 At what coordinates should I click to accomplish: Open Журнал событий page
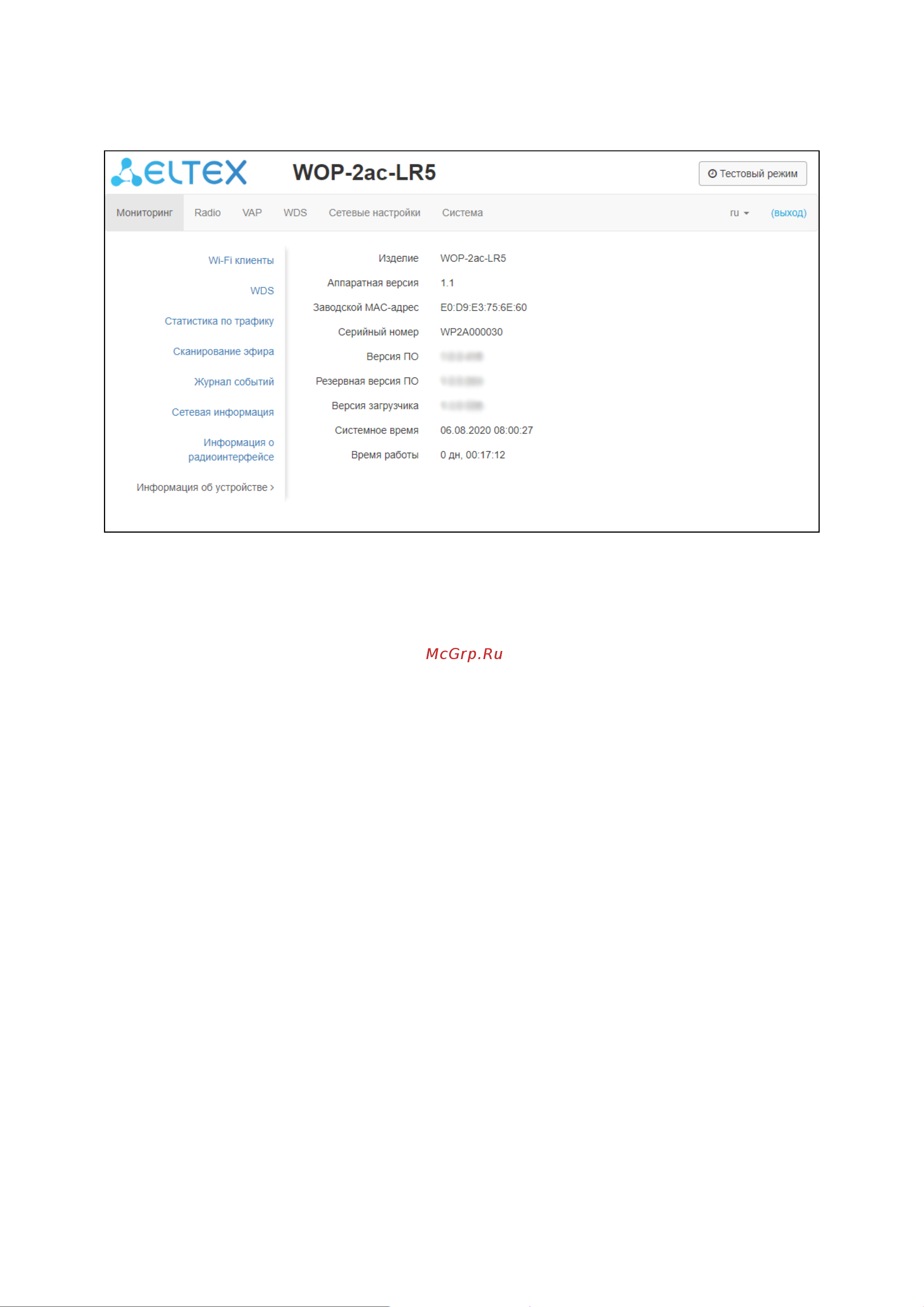234,382
